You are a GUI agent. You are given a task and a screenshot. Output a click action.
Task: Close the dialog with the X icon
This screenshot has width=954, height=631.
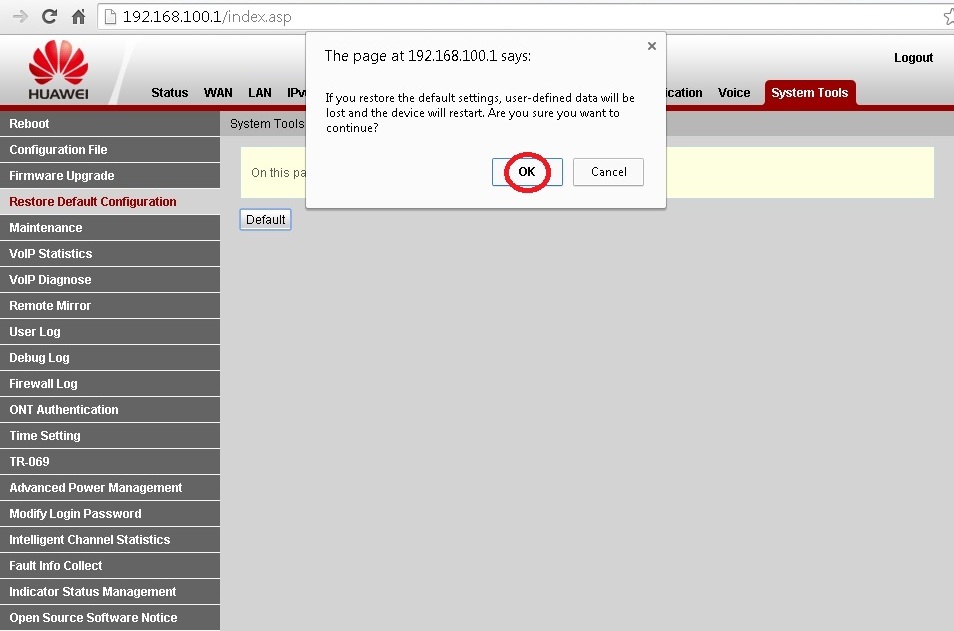[652, 46]
